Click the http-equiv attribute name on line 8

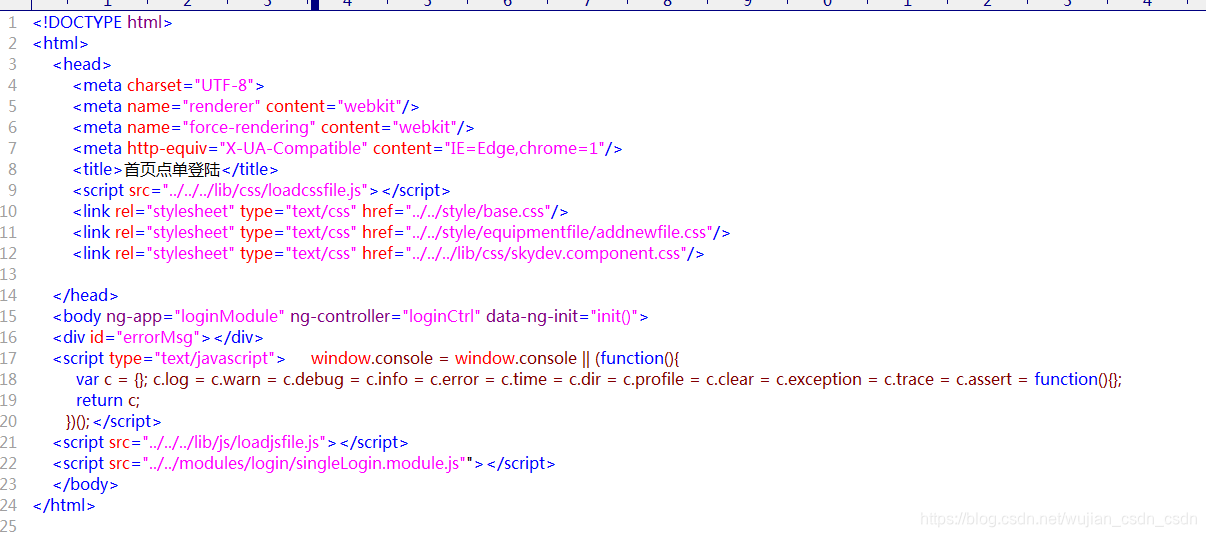(169, 148)
